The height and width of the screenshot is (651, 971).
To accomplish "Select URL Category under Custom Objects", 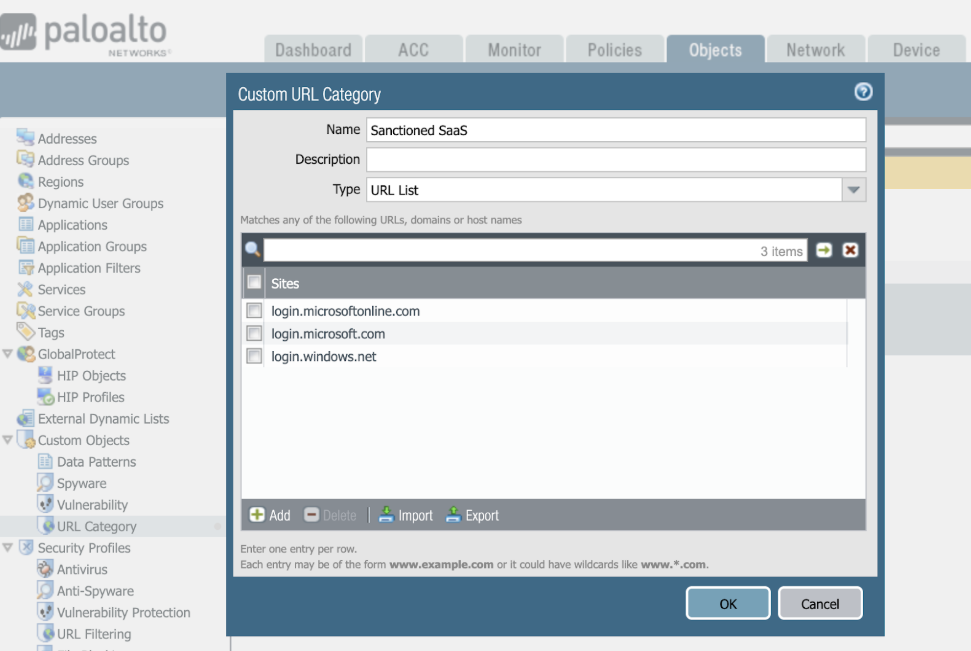I will (x=97, y=526).
